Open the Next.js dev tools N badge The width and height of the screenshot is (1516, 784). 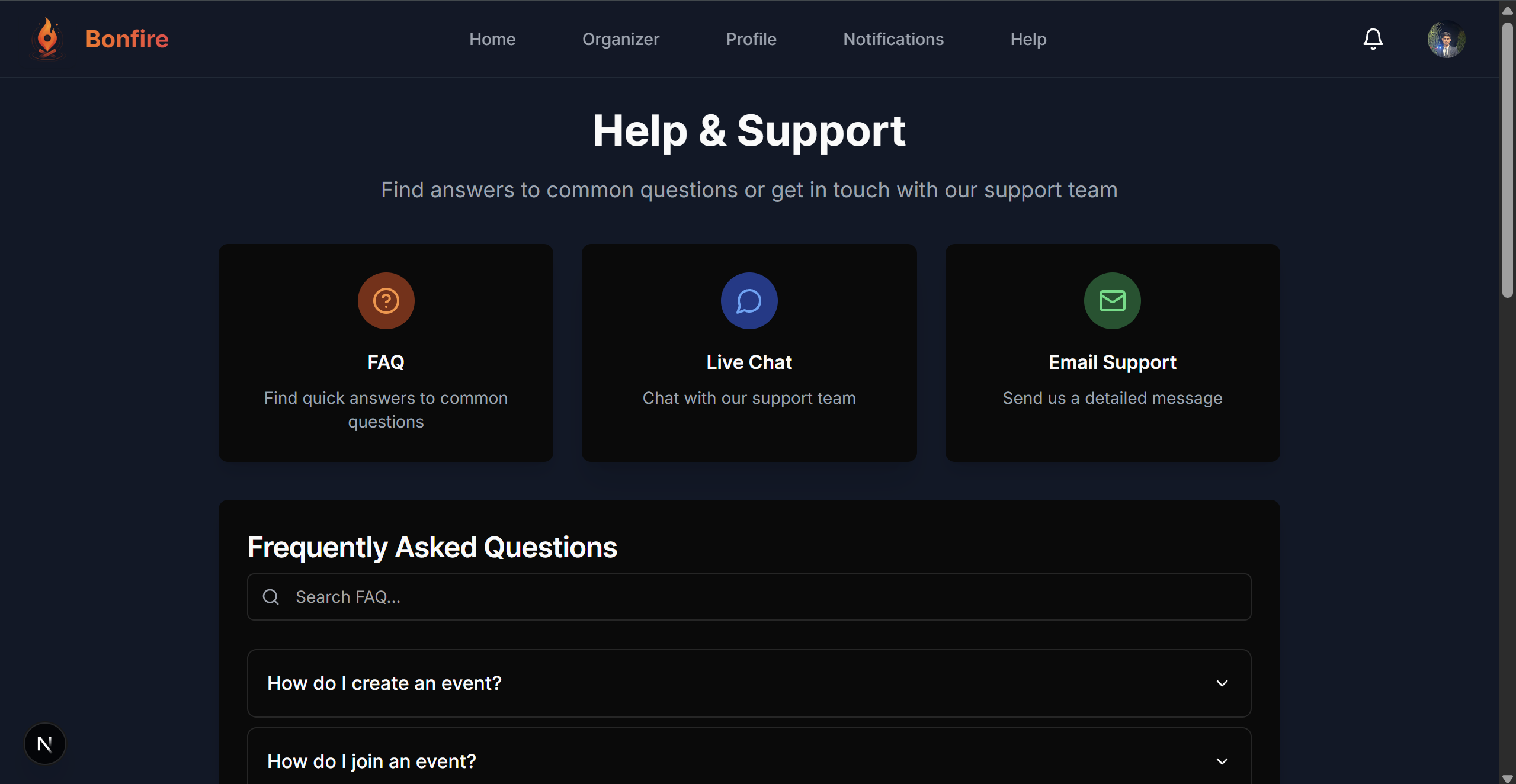45,744
